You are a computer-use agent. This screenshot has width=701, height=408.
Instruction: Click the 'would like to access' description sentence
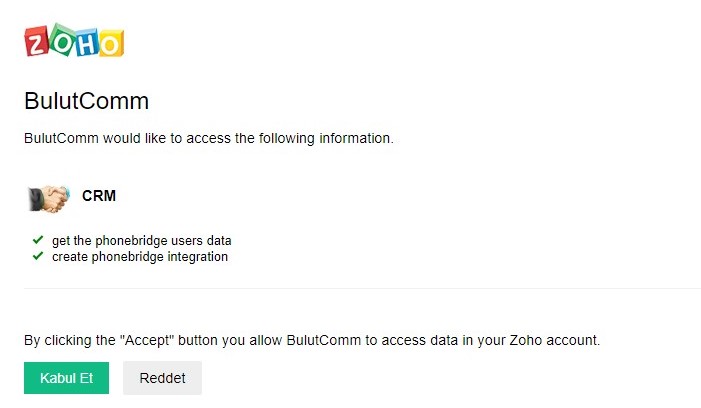[209, 138]
